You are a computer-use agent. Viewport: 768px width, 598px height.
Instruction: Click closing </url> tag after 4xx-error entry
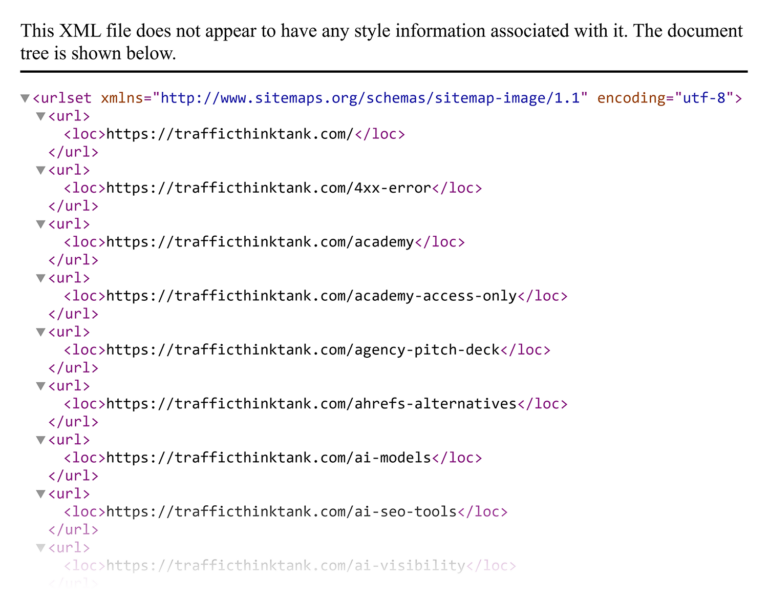(73, 206)
